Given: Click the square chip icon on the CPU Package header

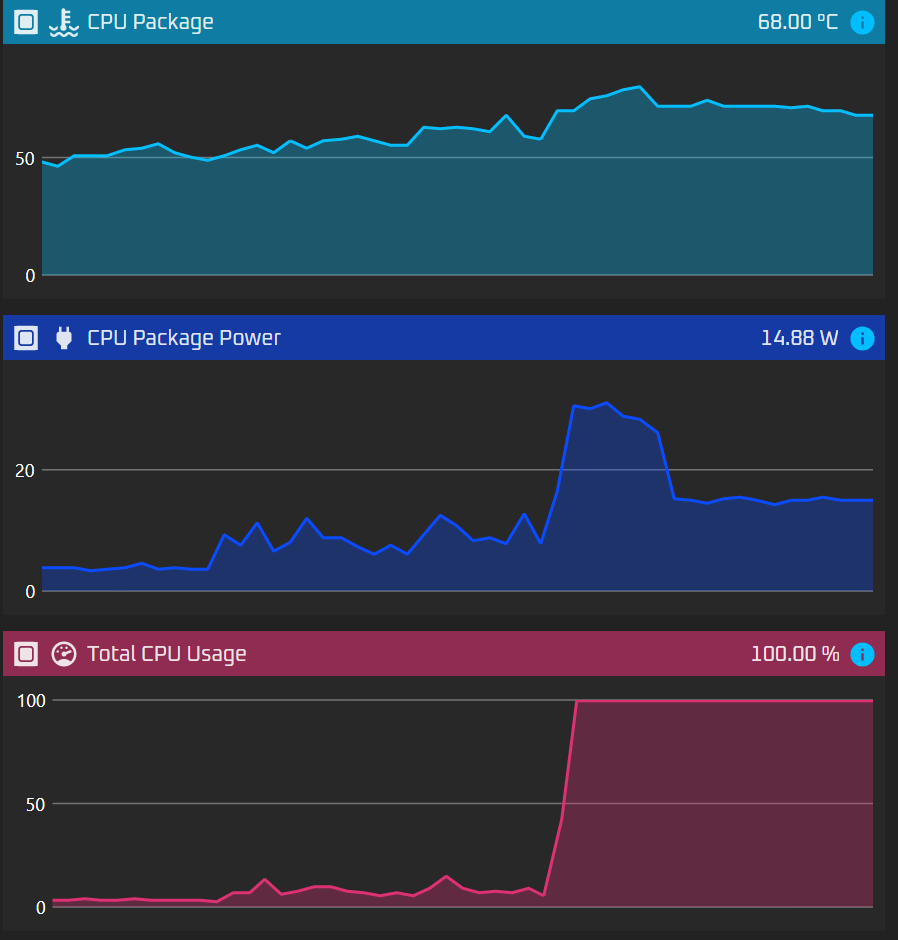Looking at the screenshot, I should [x=27, y=22].
